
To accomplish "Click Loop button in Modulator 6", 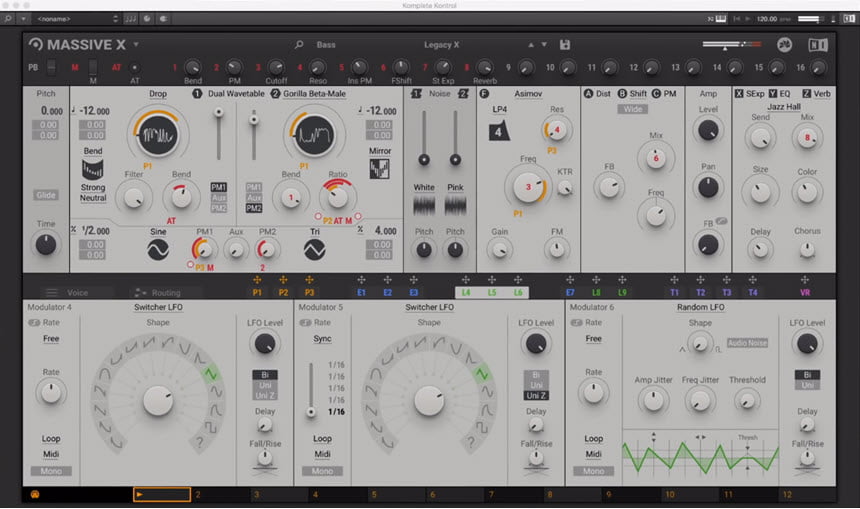I will coord(593,439).
